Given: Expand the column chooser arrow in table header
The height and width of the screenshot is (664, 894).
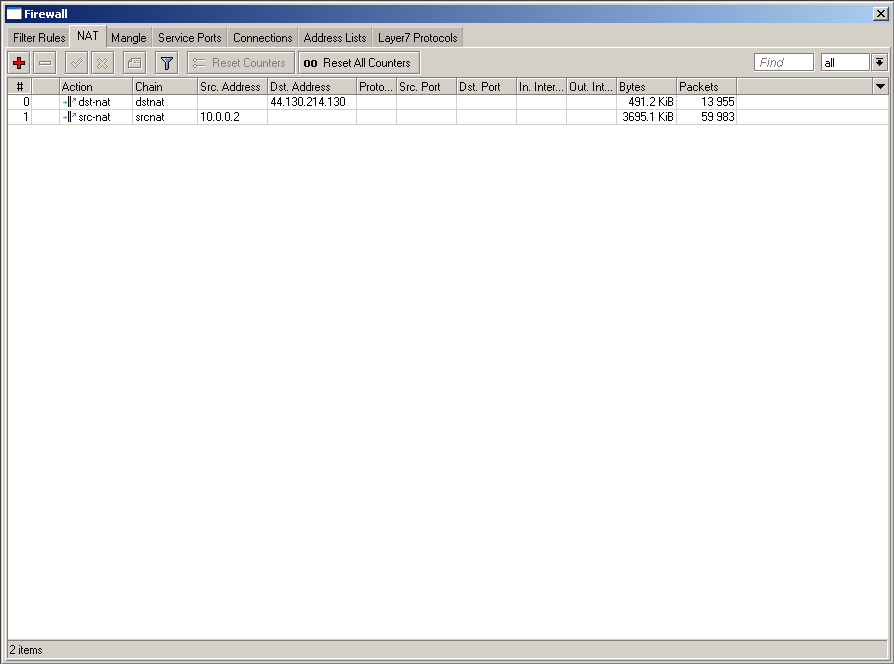Looking at the screenshot, I should click(880, 87).
